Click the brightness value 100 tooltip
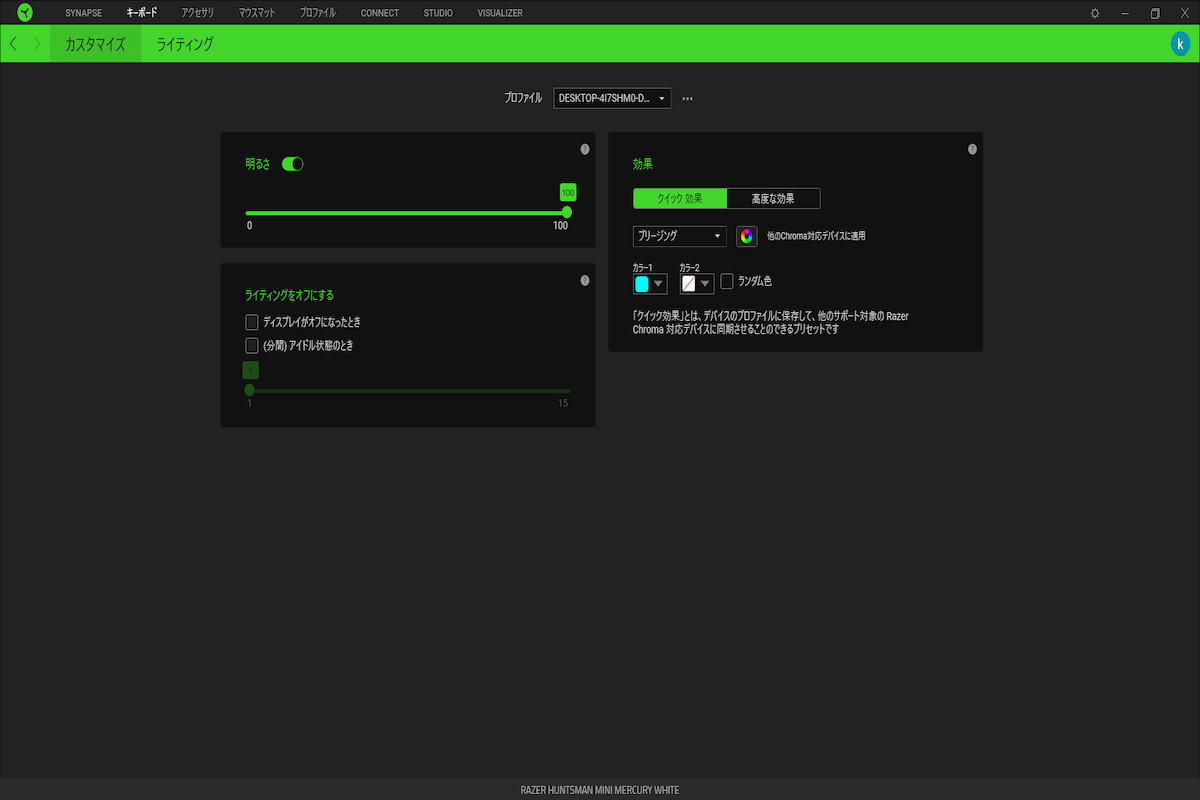The width and height of the screenshot is (1200, 800). coord(568,192)
